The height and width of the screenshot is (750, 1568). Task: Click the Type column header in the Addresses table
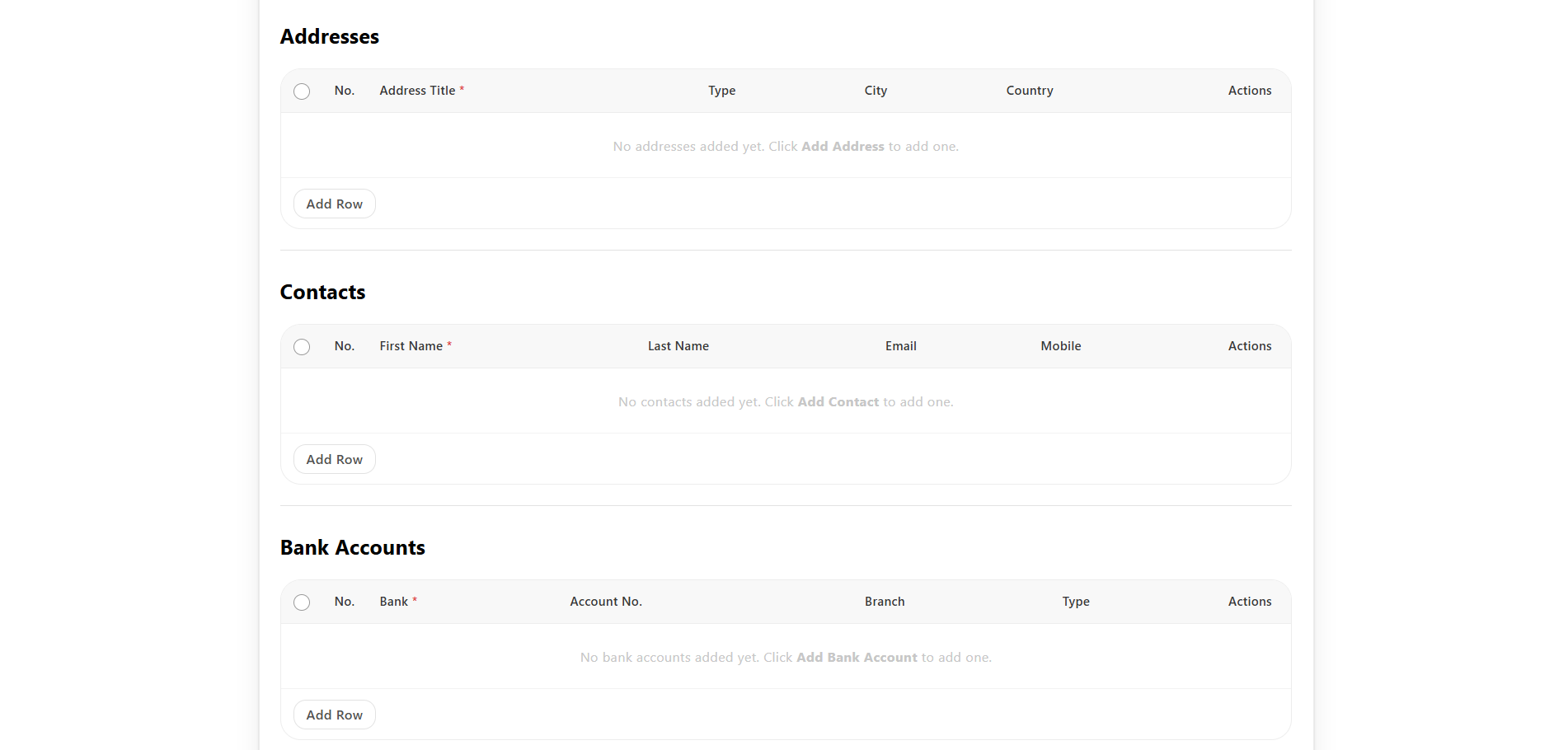[722, 91]
